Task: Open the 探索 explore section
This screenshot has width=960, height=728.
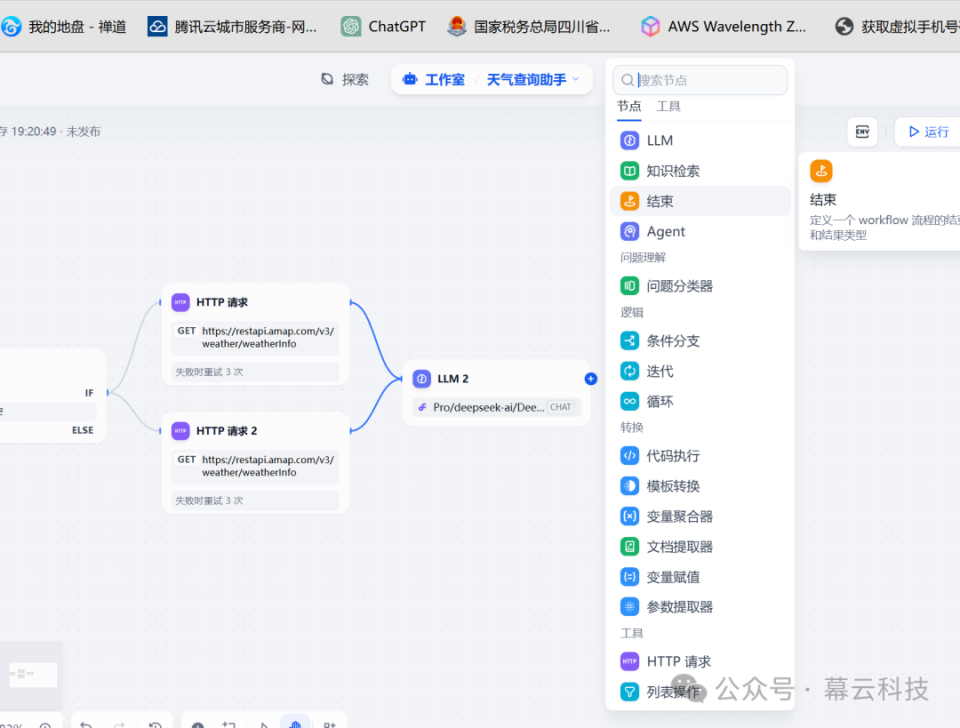Action: (x=344, y=79)
